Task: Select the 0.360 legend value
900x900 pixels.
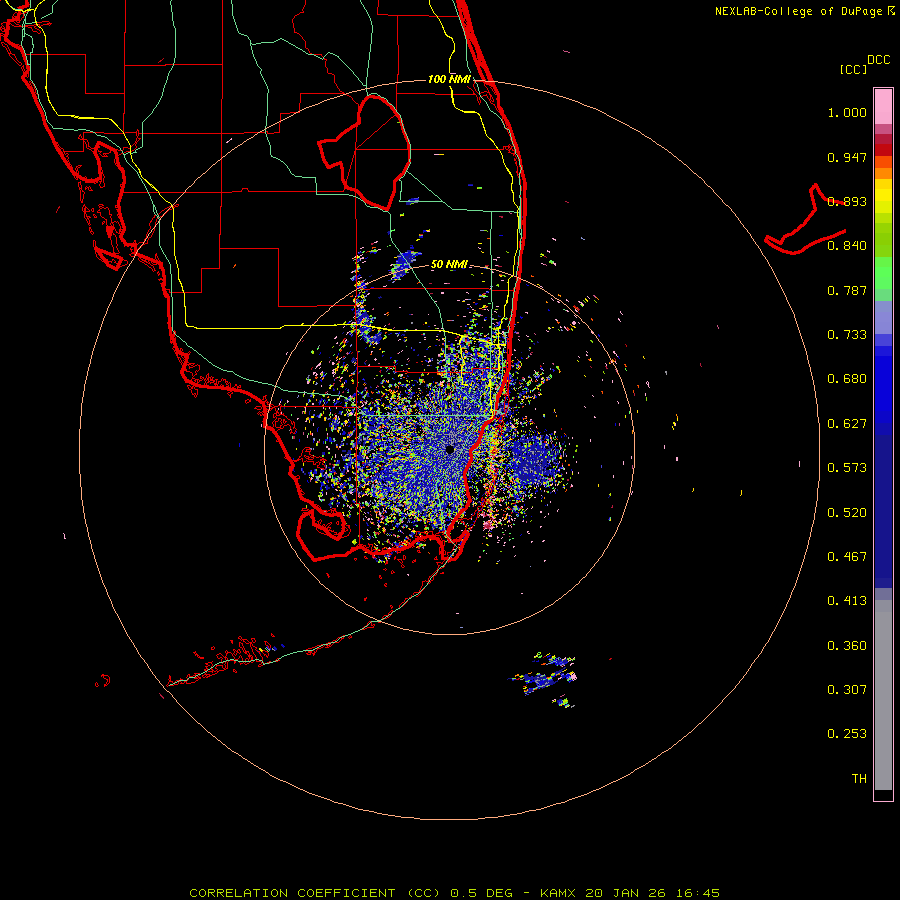Action: (x=847, y=646)
